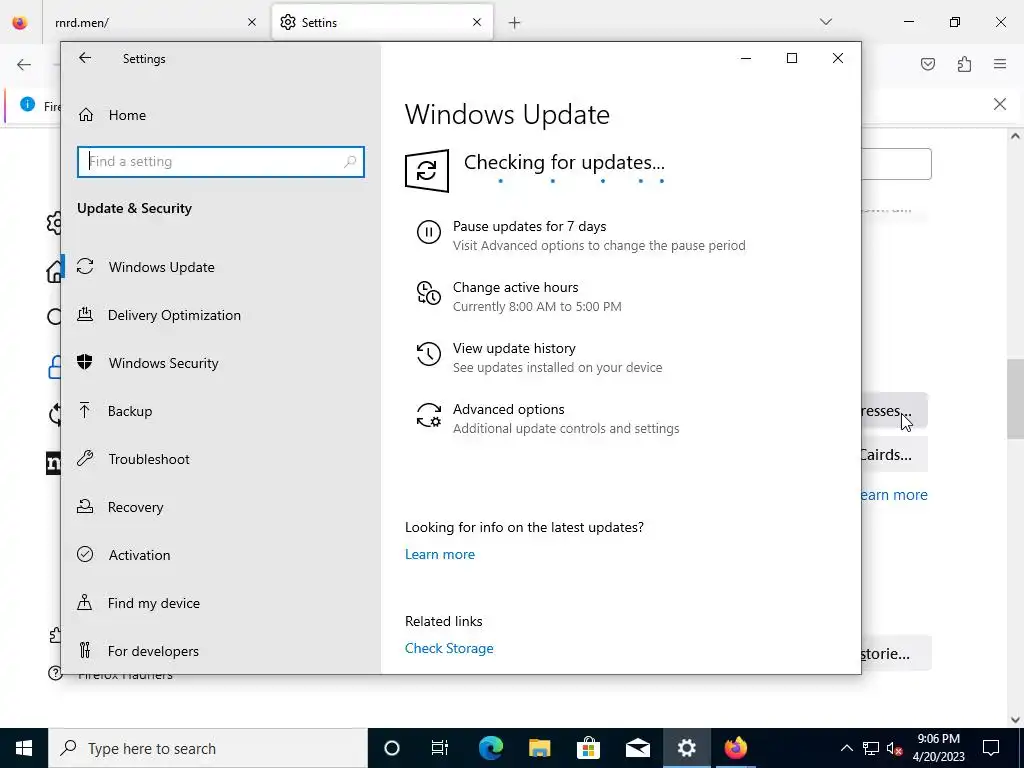Close the rnrd.men/ Firefox tab
This screenshot has height=768, width=1024.
click(252, 22)
